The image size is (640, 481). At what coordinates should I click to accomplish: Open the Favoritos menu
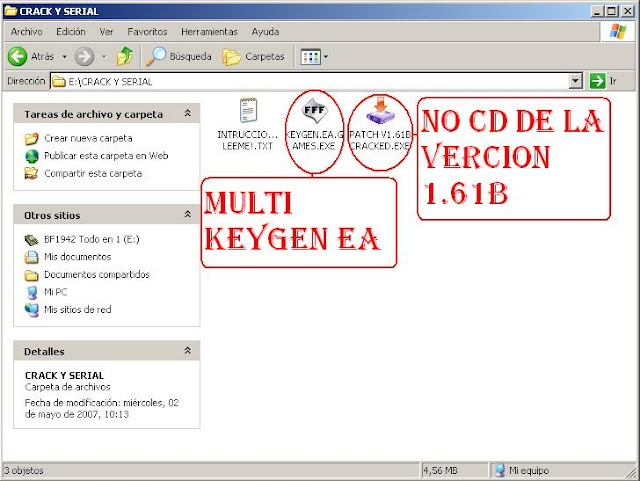coord(147,32)
